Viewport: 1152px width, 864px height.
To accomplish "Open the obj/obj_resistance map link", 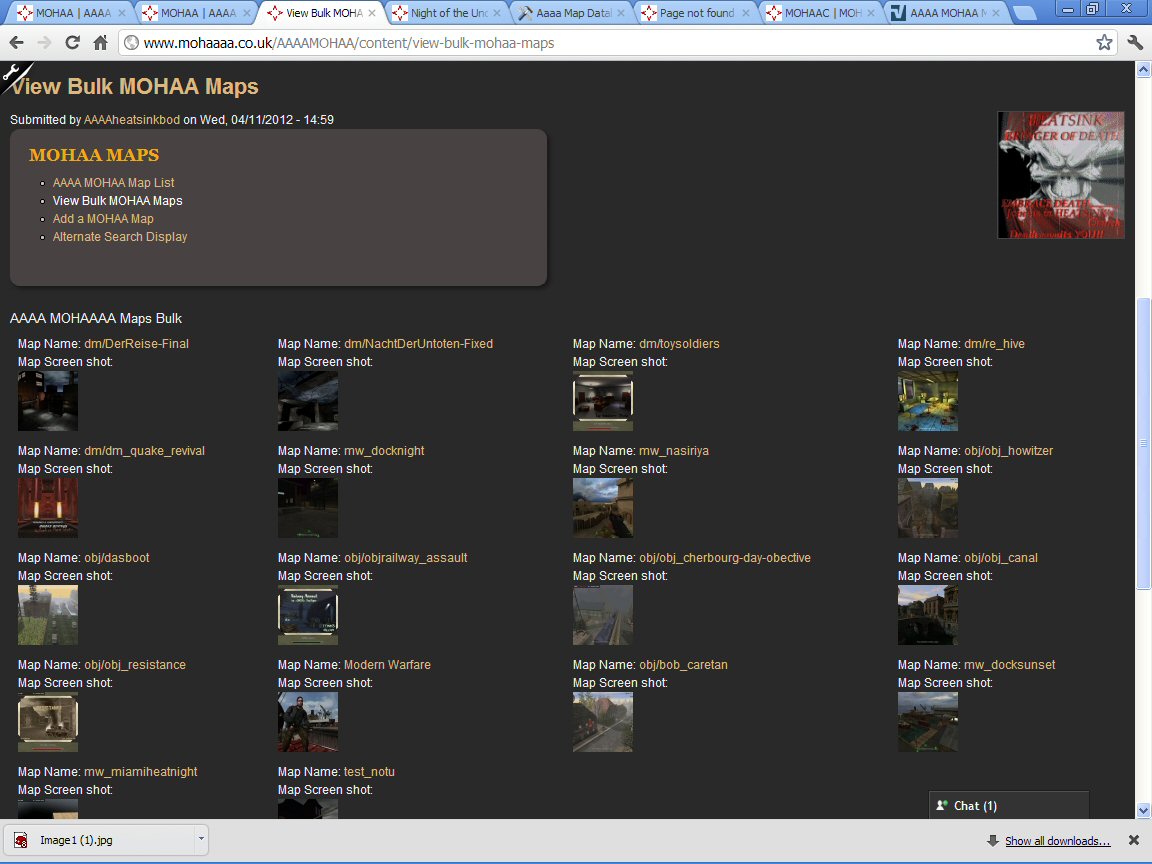I will (x=135, y=664).
